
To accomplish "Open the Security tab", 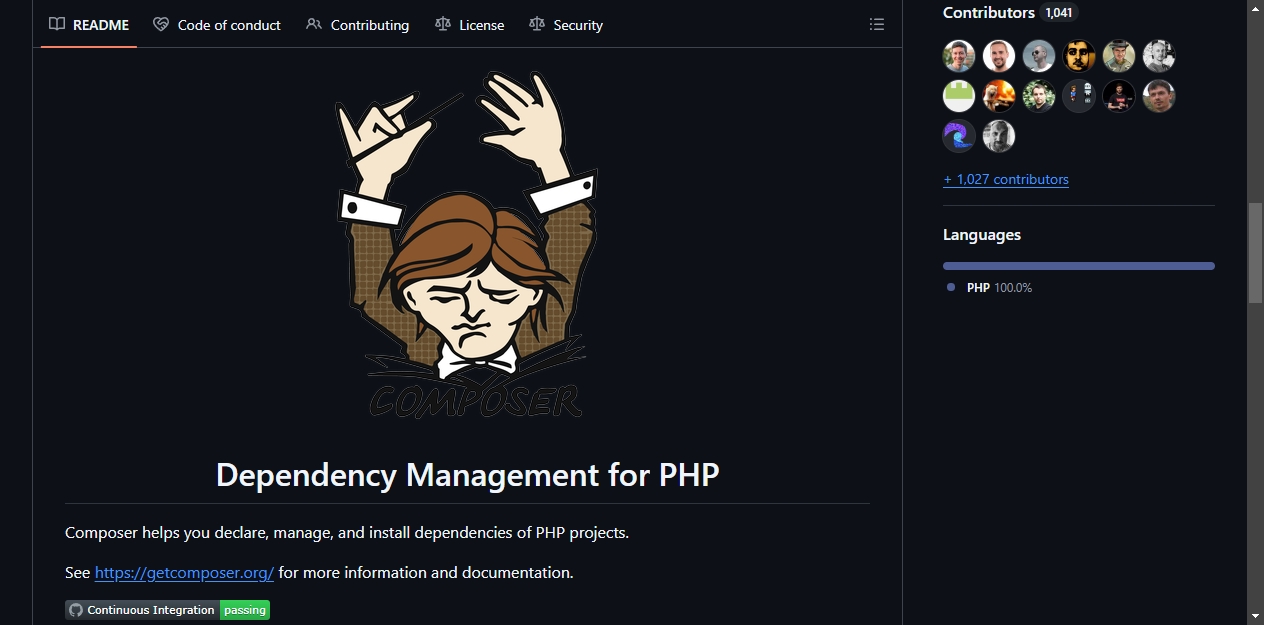I will [566, 25].
